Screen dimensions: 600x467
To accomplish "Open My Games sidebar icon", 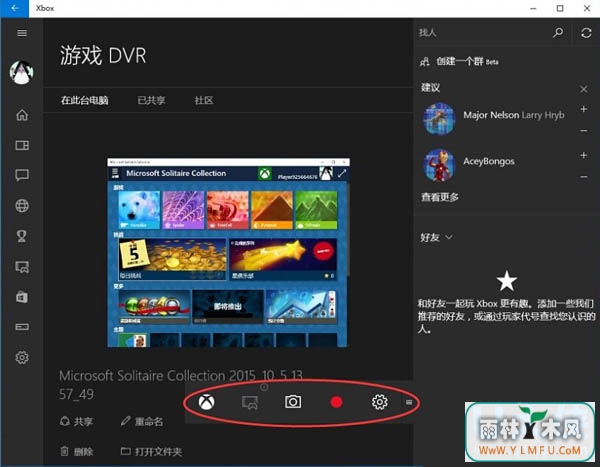I will click(22, 145).
